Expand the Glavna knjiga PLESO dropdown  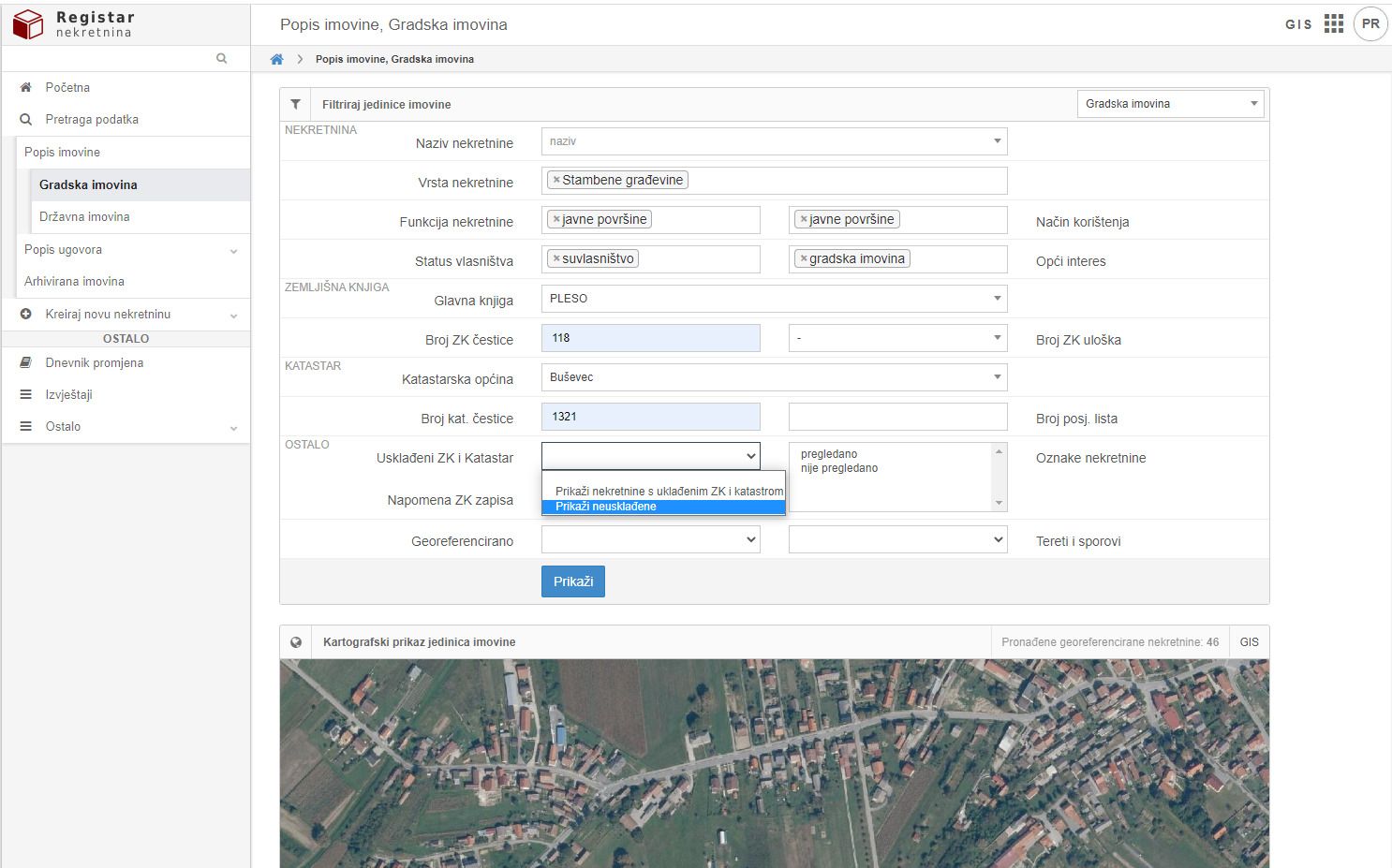tap(774, 299)
